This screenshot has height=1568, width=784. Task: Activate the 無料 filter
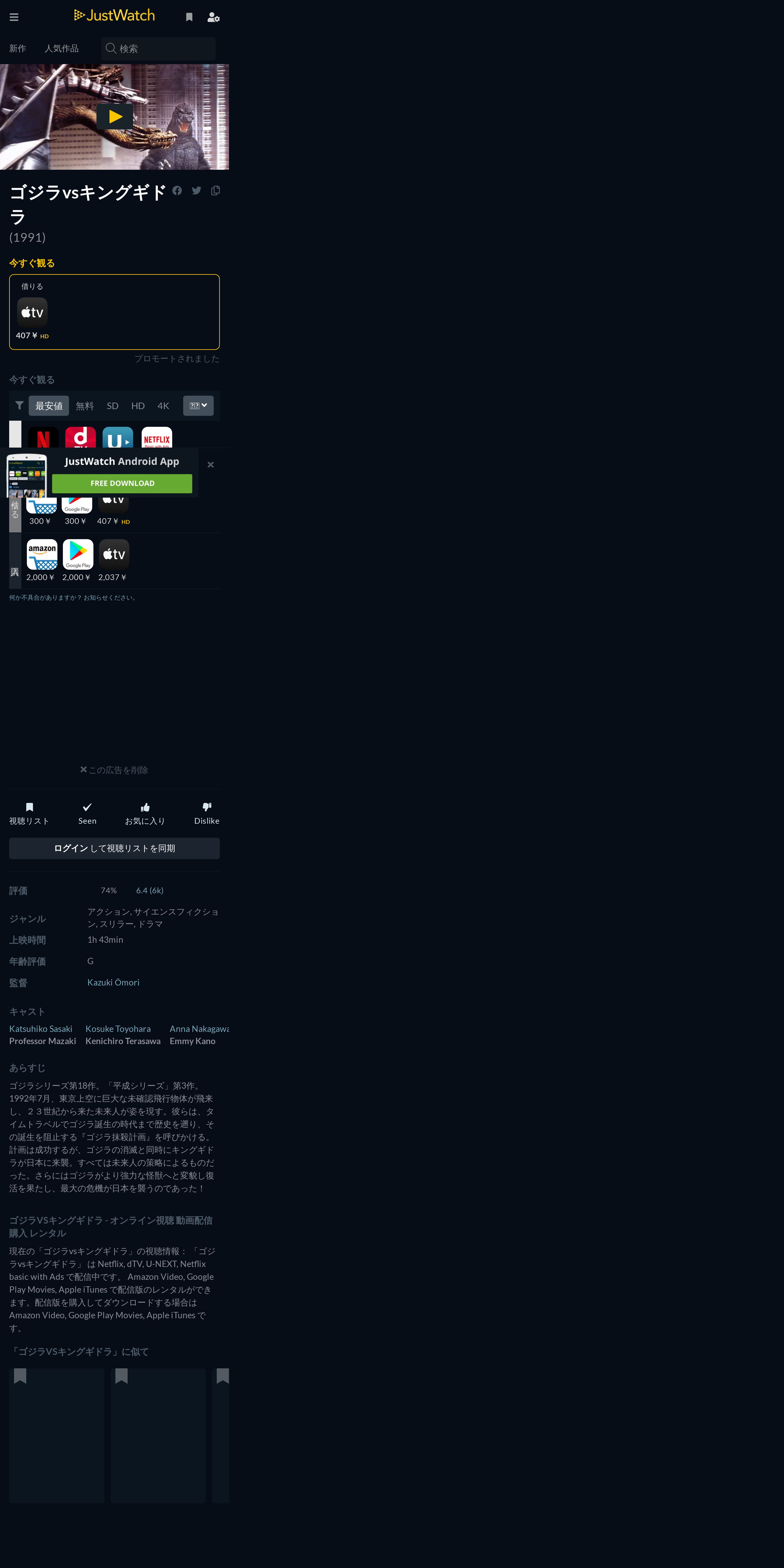85,406
